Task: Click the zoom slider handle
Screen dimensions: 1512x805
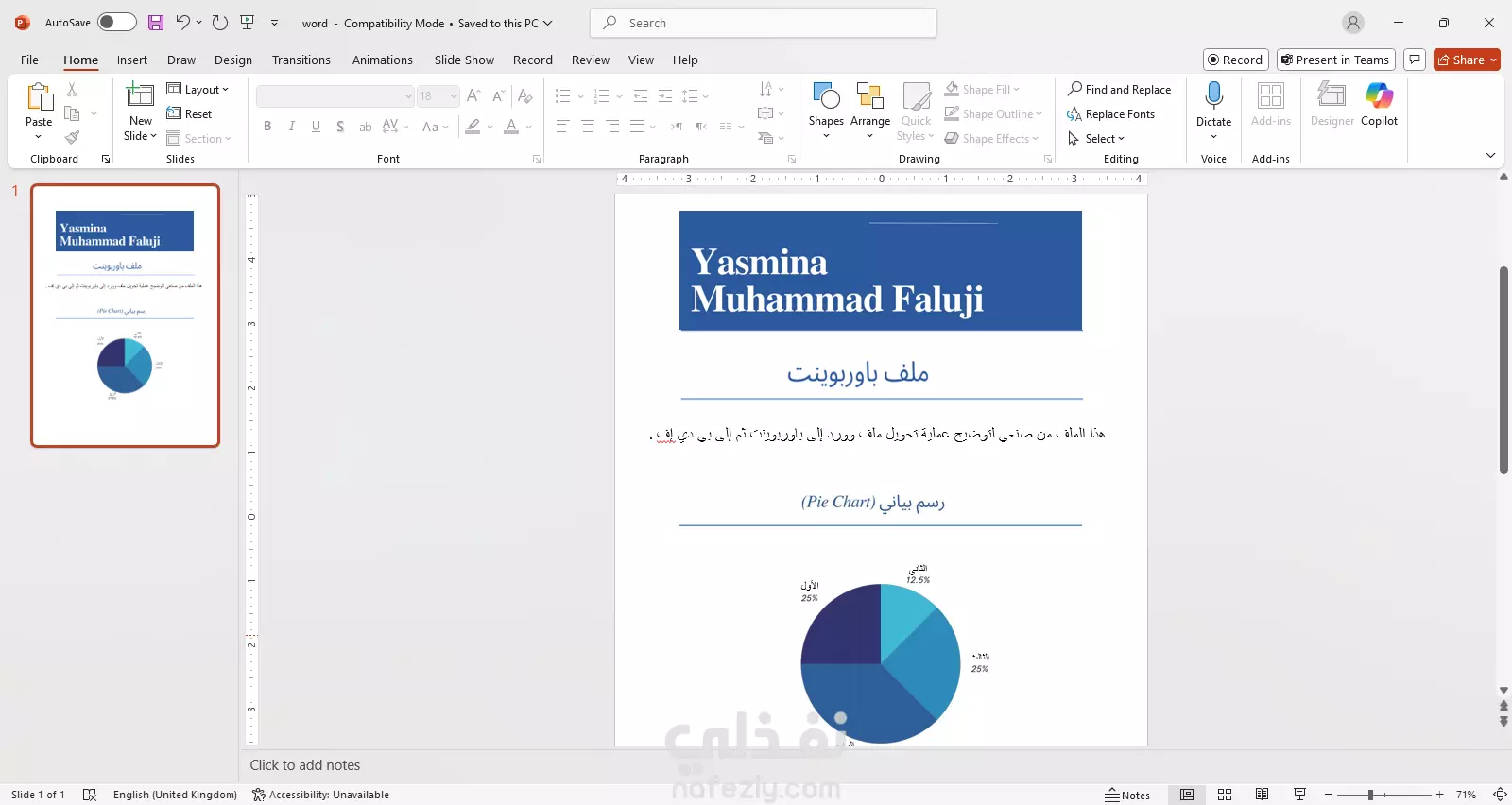Action: click(x=1370, y=795)
